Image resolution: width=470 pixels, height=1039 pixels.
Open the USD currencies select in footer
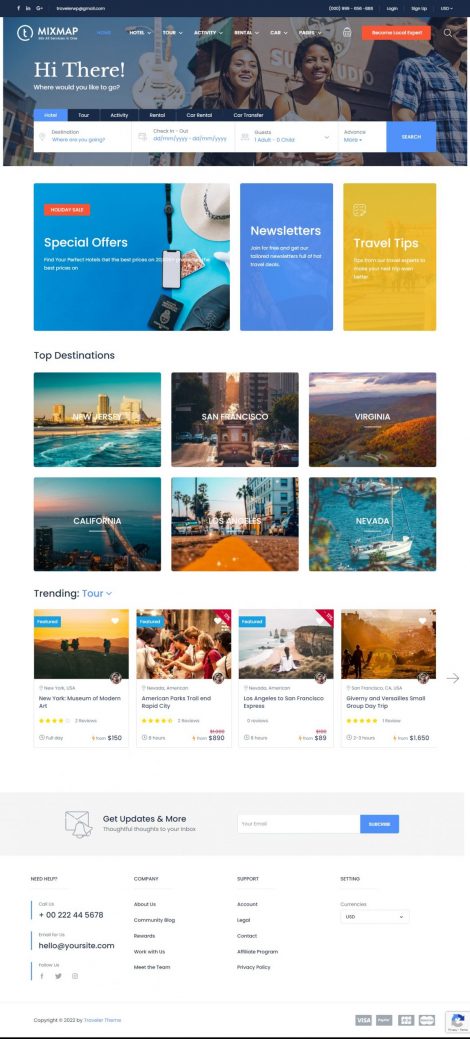click(375, 916)
